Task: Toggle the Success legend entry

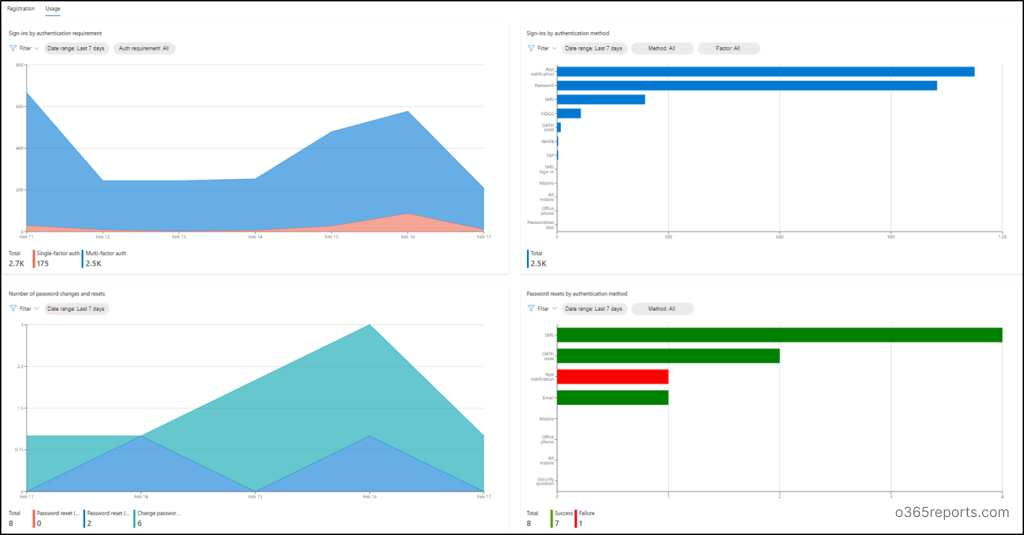Action: (x=562, y=519)
